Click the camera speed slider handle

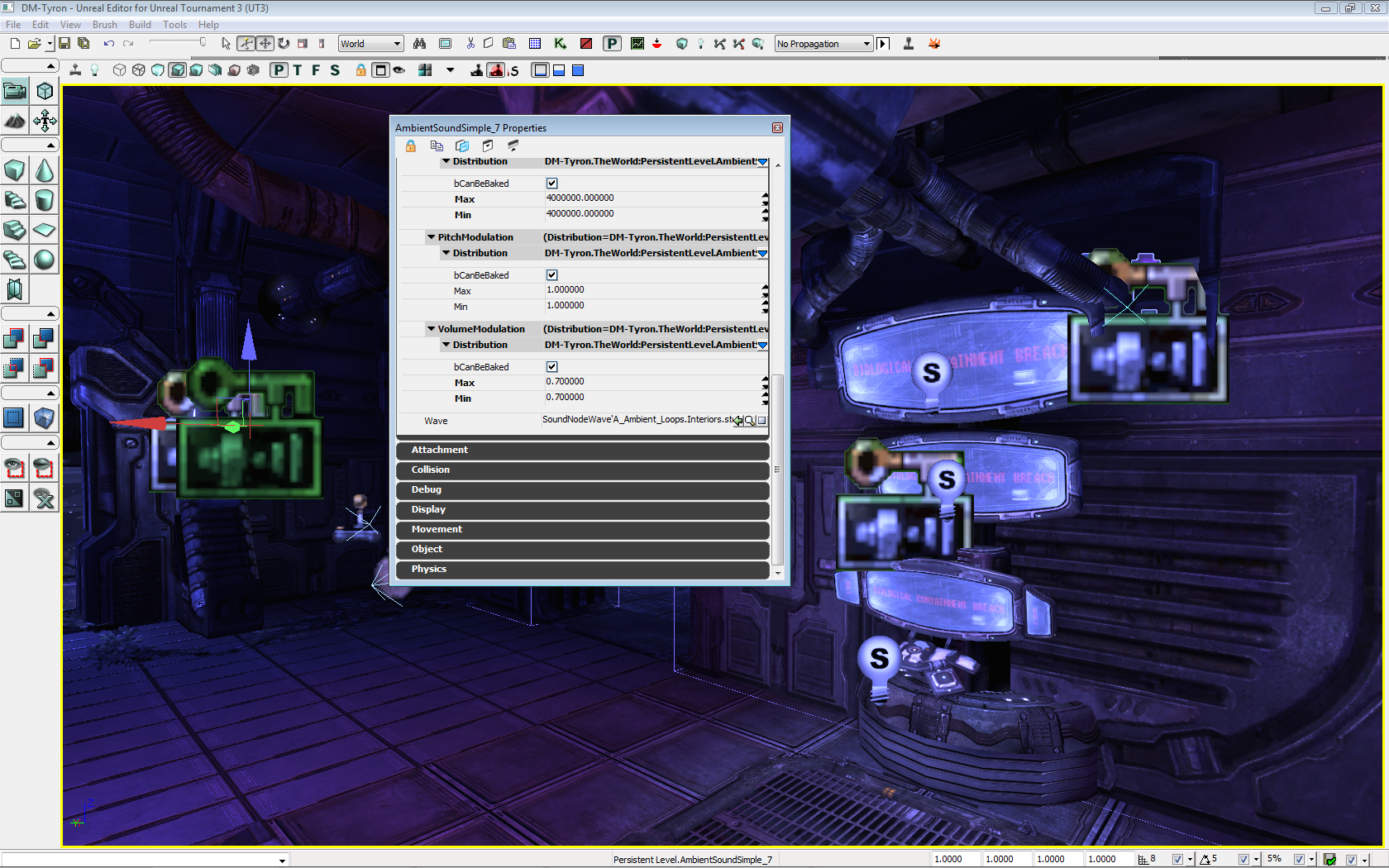203,42
